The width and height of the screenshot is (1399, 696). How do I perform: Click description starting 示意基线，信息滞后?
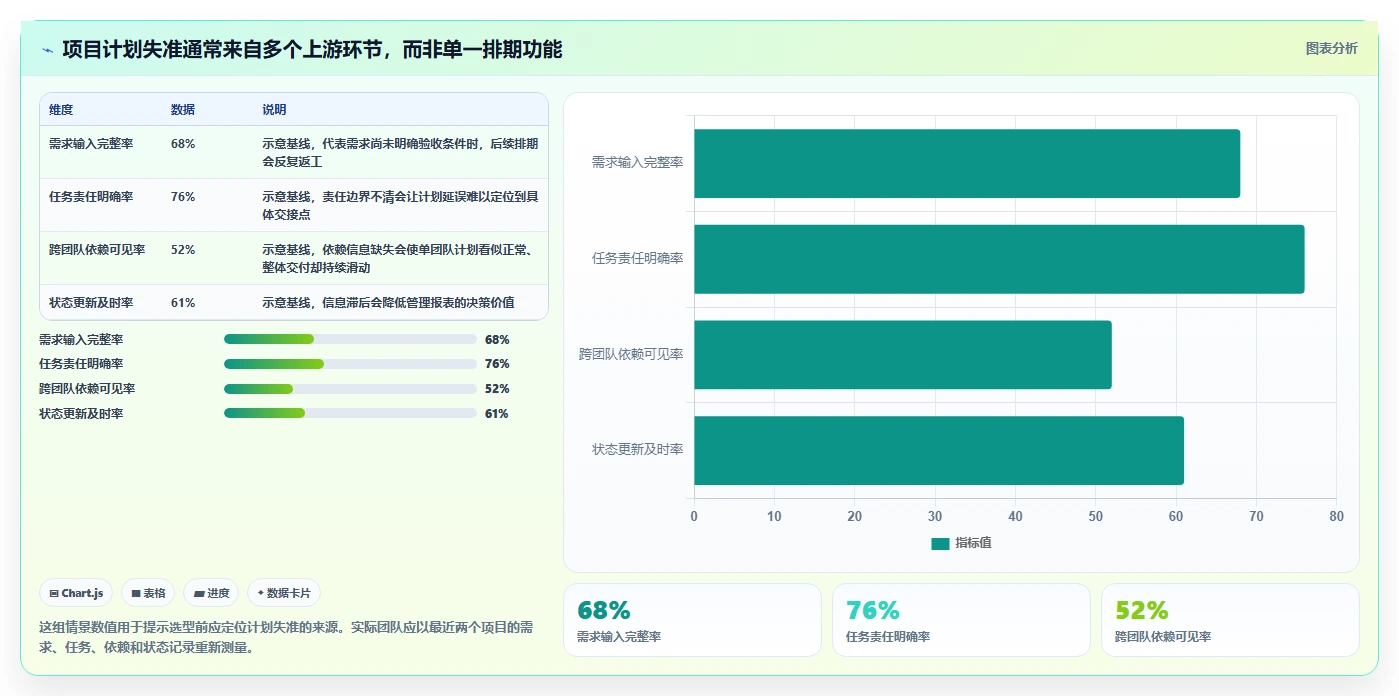pyautogui.click(x=388, y=303)
